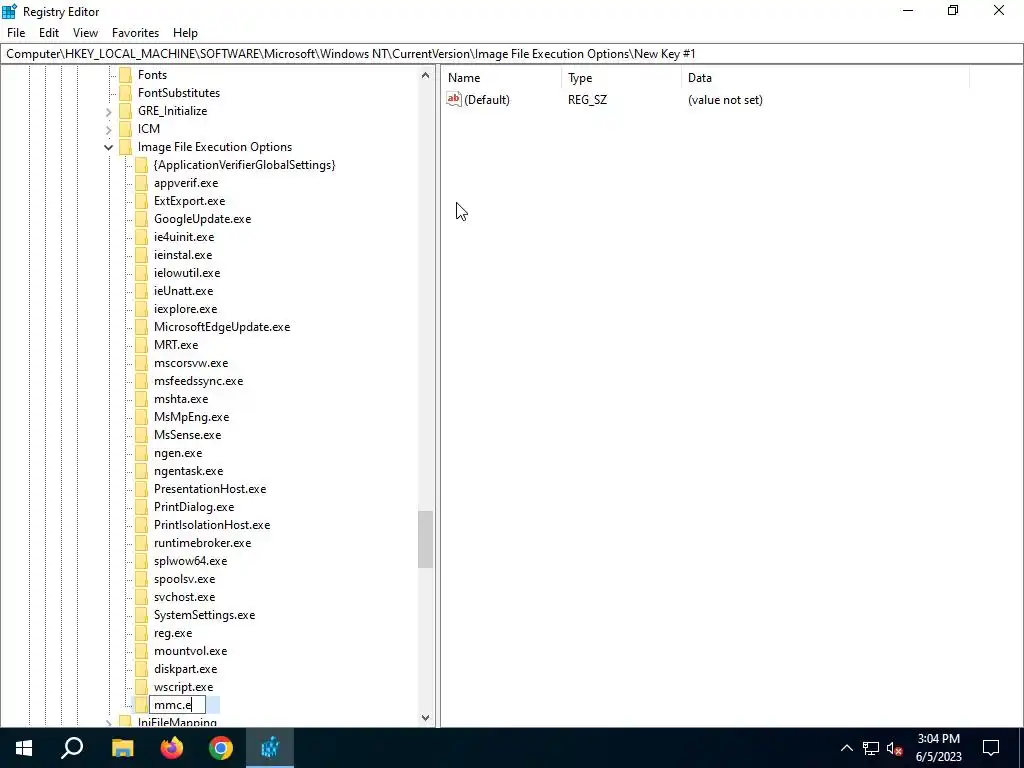Click the key rename box containing mmc.e
The height and width of the screenshot is (768, 1024).
(x=178, y=705)
